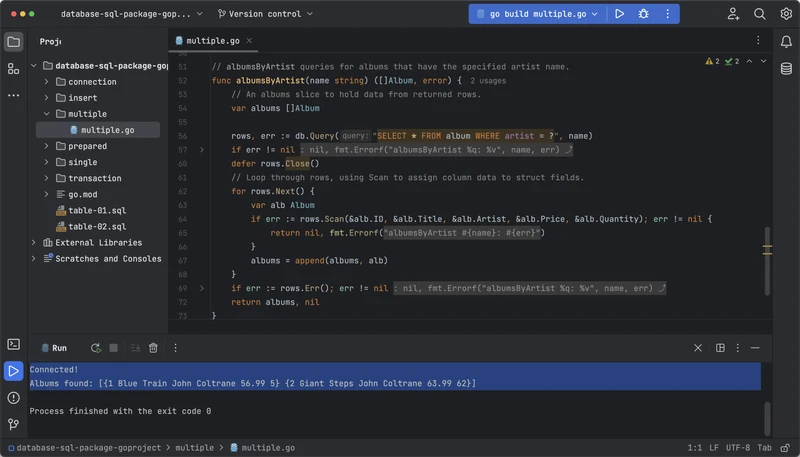The width and height of the screenshot is (800, 457).
Task: Clear the Run console with trash icon
Action: pos(153,348)
